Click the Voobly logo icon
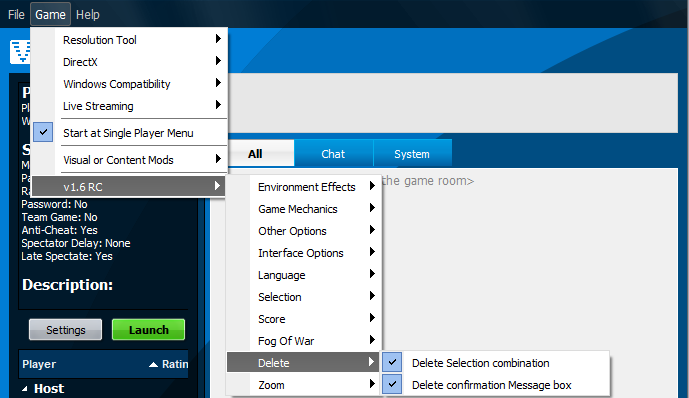 click(x=20, y=52)
